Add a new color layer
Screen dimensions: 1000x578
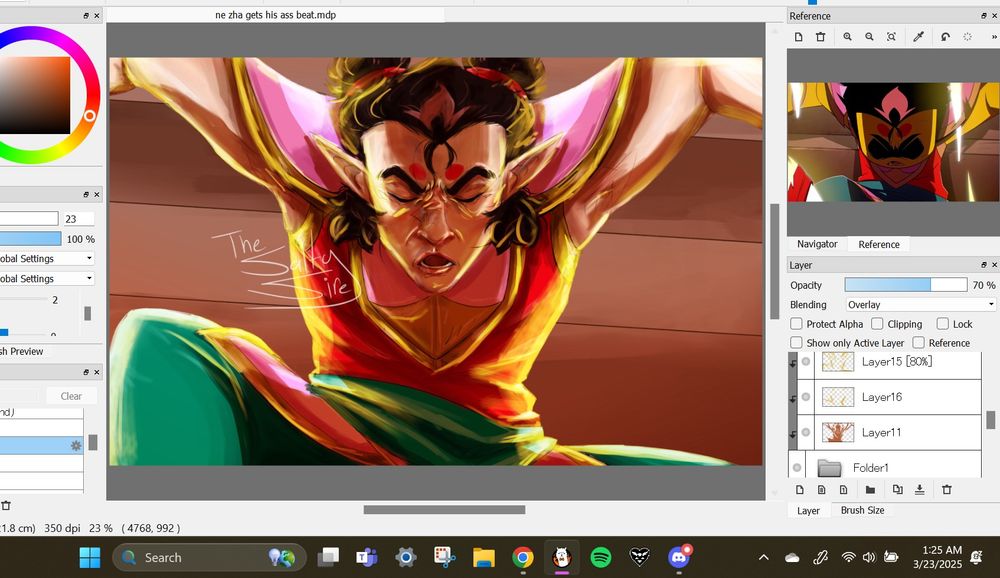(799, 490)
